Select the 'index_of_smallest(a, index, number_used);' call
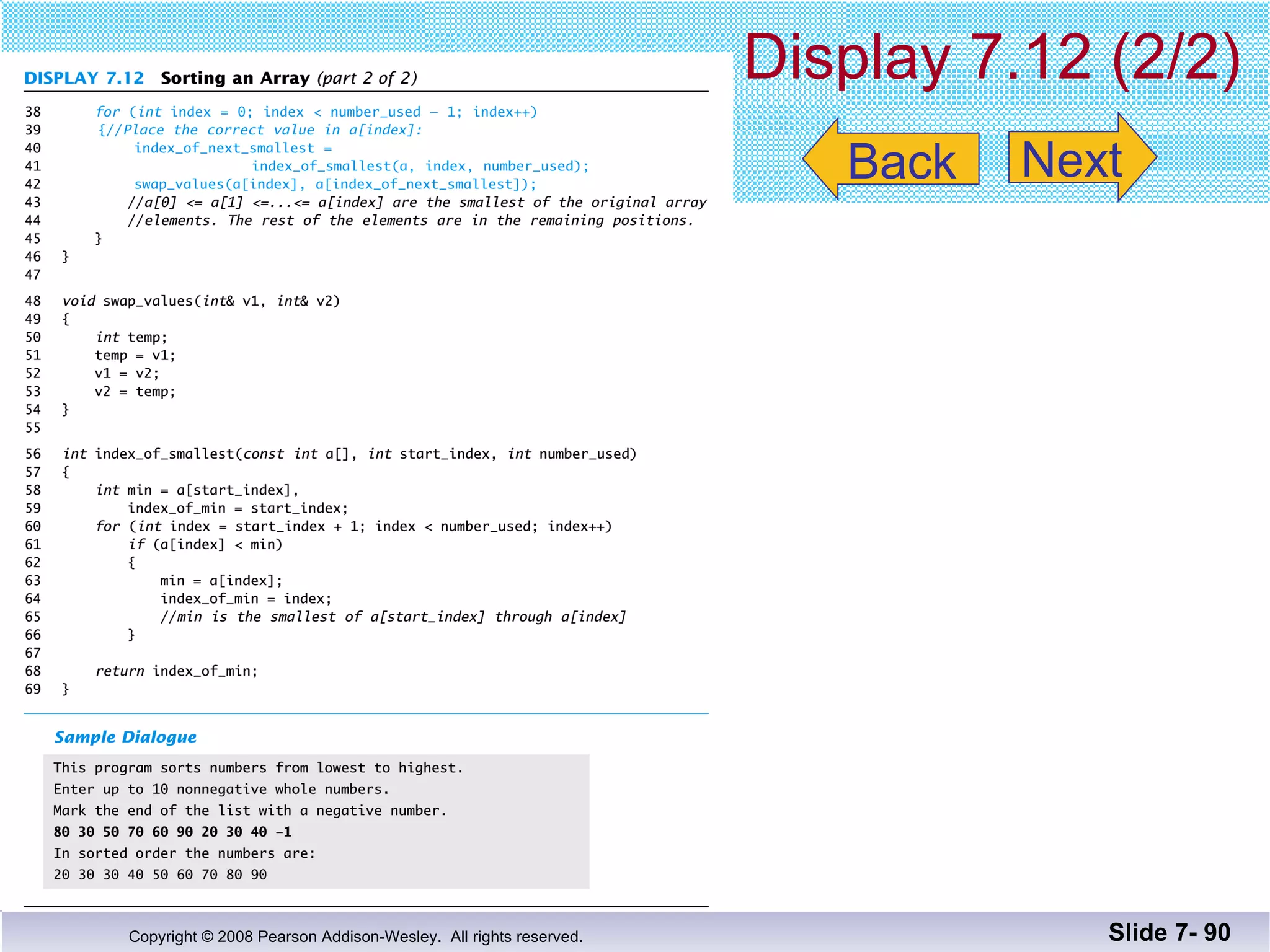Viewport: 1270px width, 952px height. pyautogui.click(x=420, y=166)
